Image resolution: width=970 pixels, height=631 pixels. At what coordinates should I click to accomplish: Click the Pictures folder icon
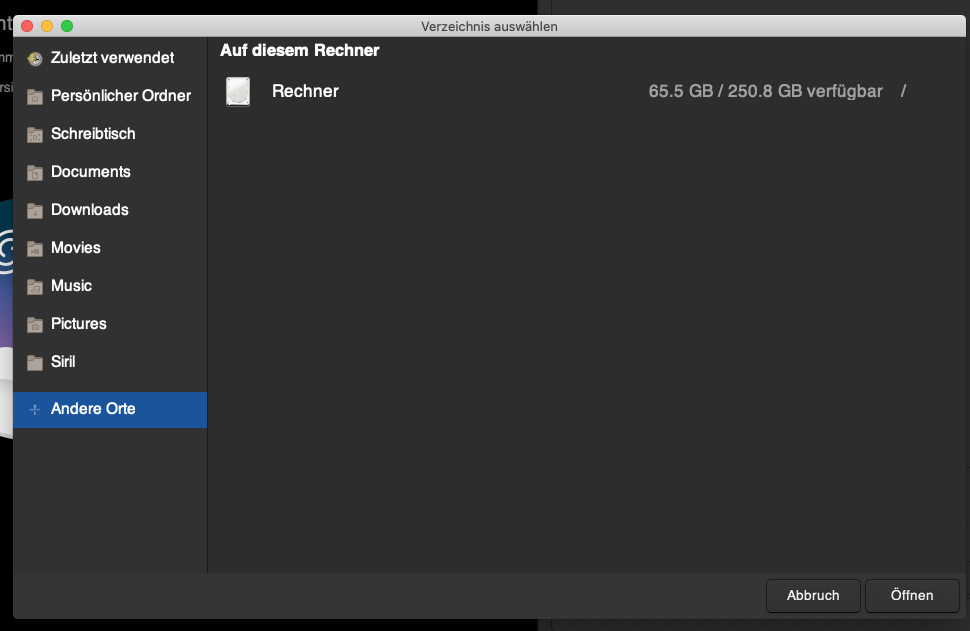click(x=35, y=324)
